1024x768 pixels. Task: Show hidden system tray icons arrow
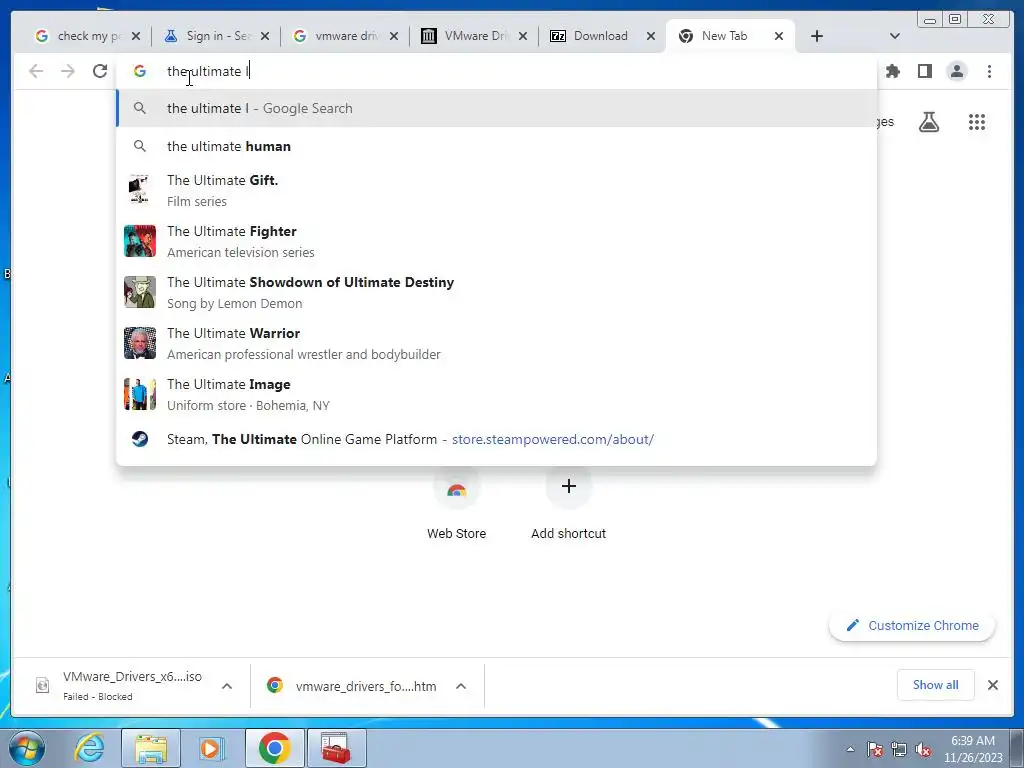tap(850, 749)
